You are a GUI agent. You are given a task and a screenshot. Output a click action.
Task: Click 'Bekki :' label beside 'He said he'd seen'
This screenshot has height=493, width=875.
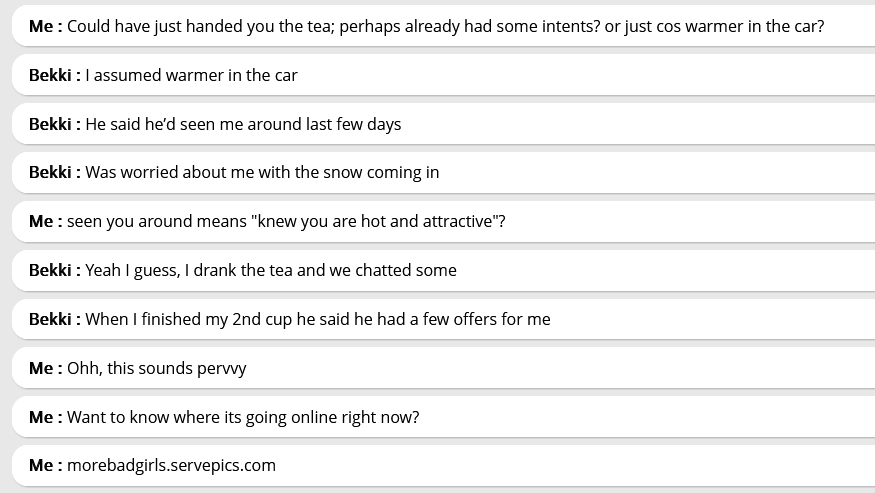pos(55,124)
